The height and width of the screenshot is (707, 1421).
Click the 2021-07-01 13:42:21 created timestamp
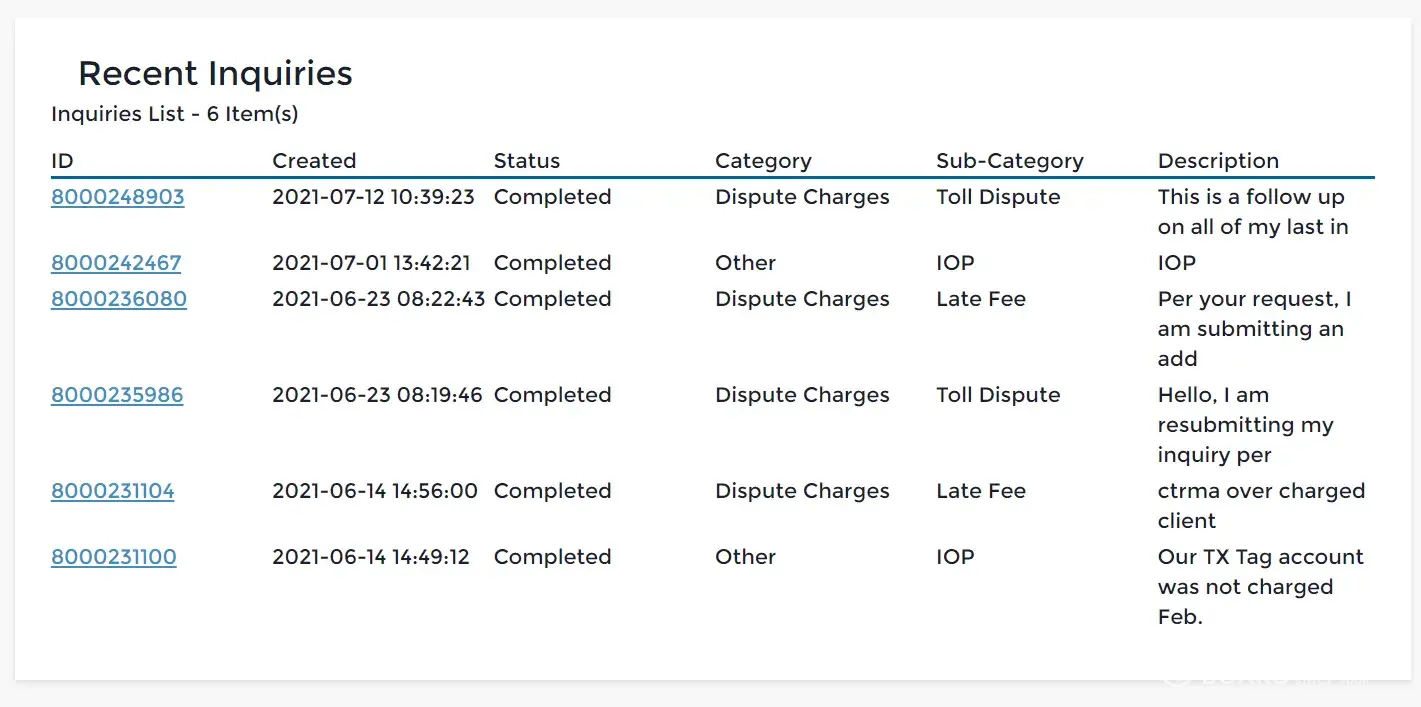(x=371, y=263)
